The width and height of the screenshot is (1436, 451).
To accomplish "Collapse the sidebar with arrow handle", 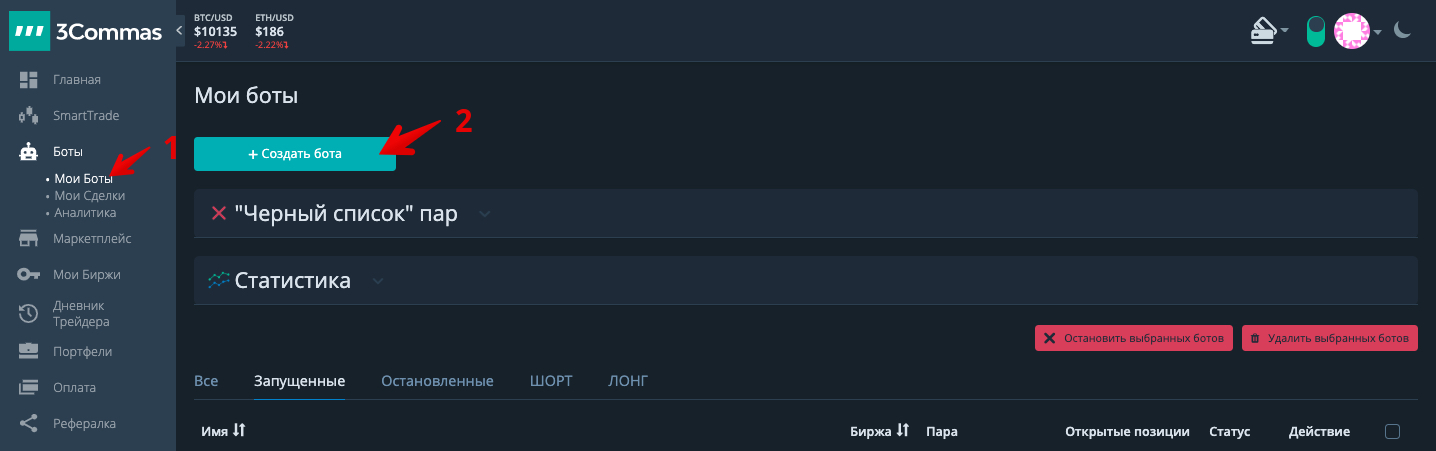I will tap(179, 31).
